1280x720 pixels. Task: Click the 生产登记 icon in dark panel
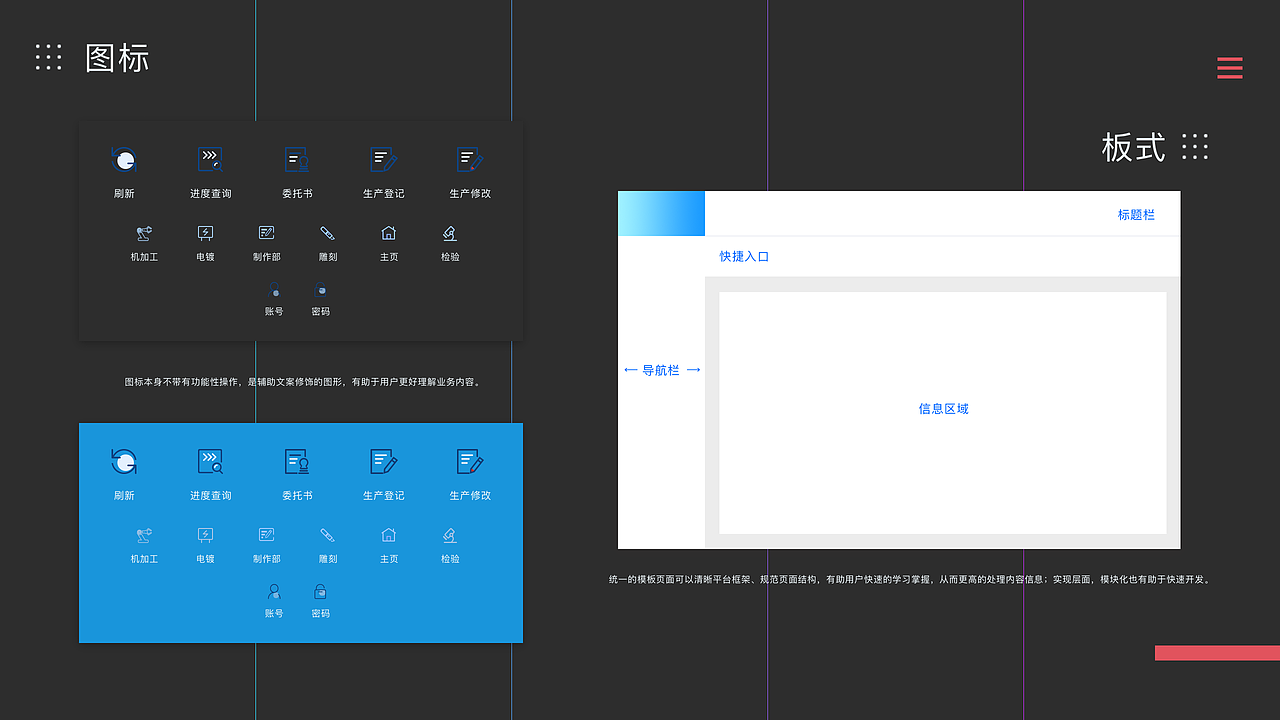tap(384, 159)
